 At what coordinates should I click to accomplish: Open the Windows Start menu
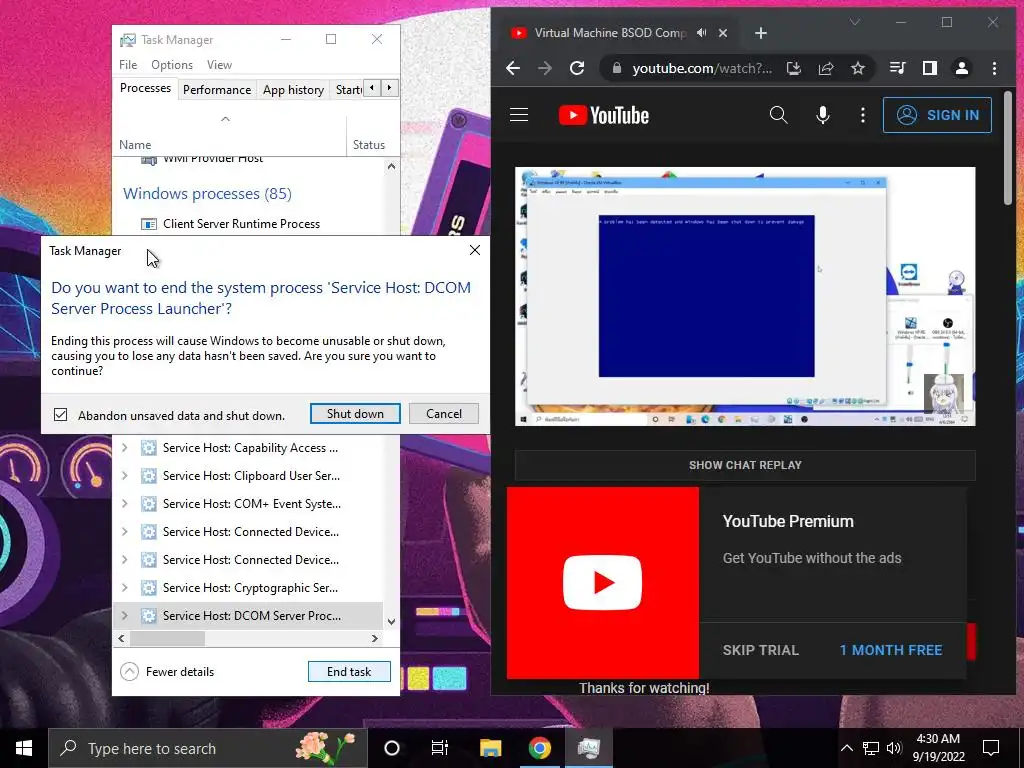point(24,748)
